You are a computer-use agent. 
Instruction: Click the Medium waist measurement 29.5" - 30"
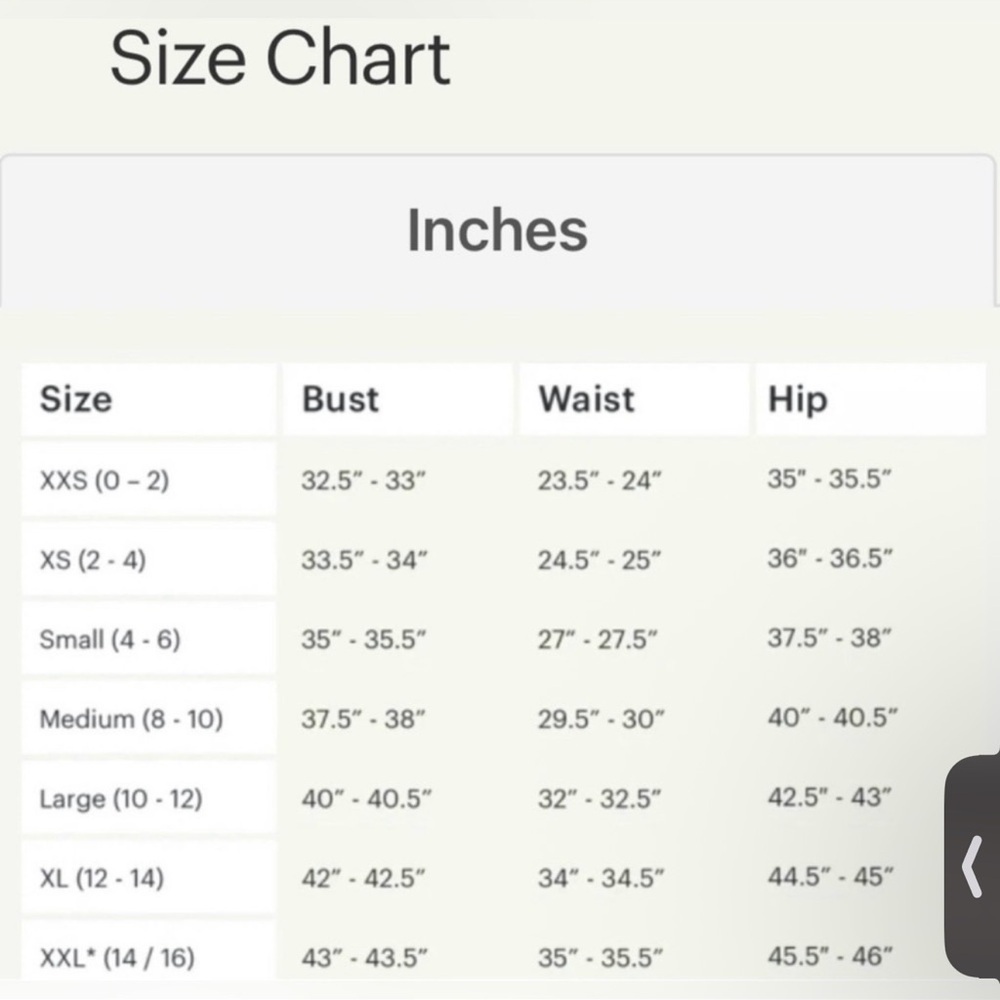pyautogui.click(x=601, y=719)
